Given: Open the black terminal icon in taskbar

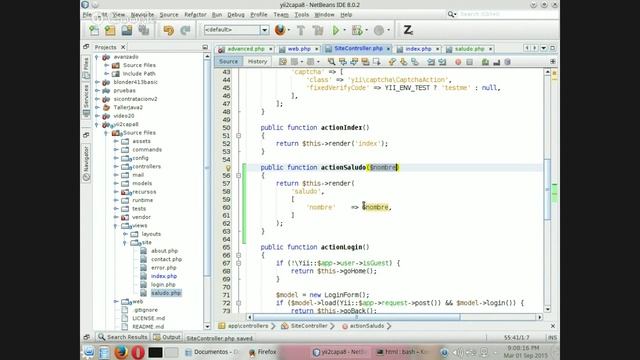Looking at the screenshot, I should coord(155,352).
